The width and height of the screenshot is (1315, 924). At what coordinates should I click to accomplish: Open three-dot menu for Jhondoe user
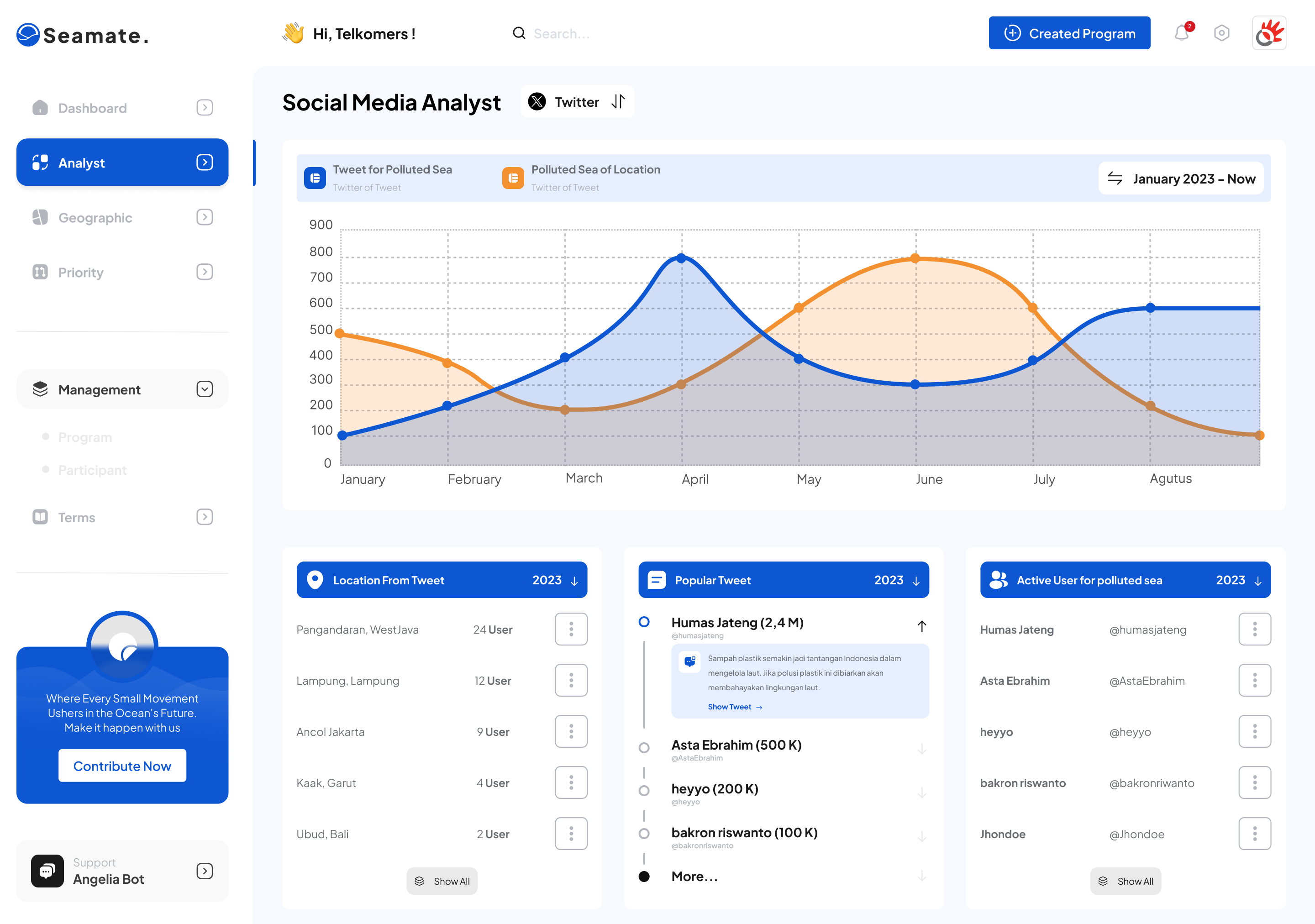click(1254, 834)
